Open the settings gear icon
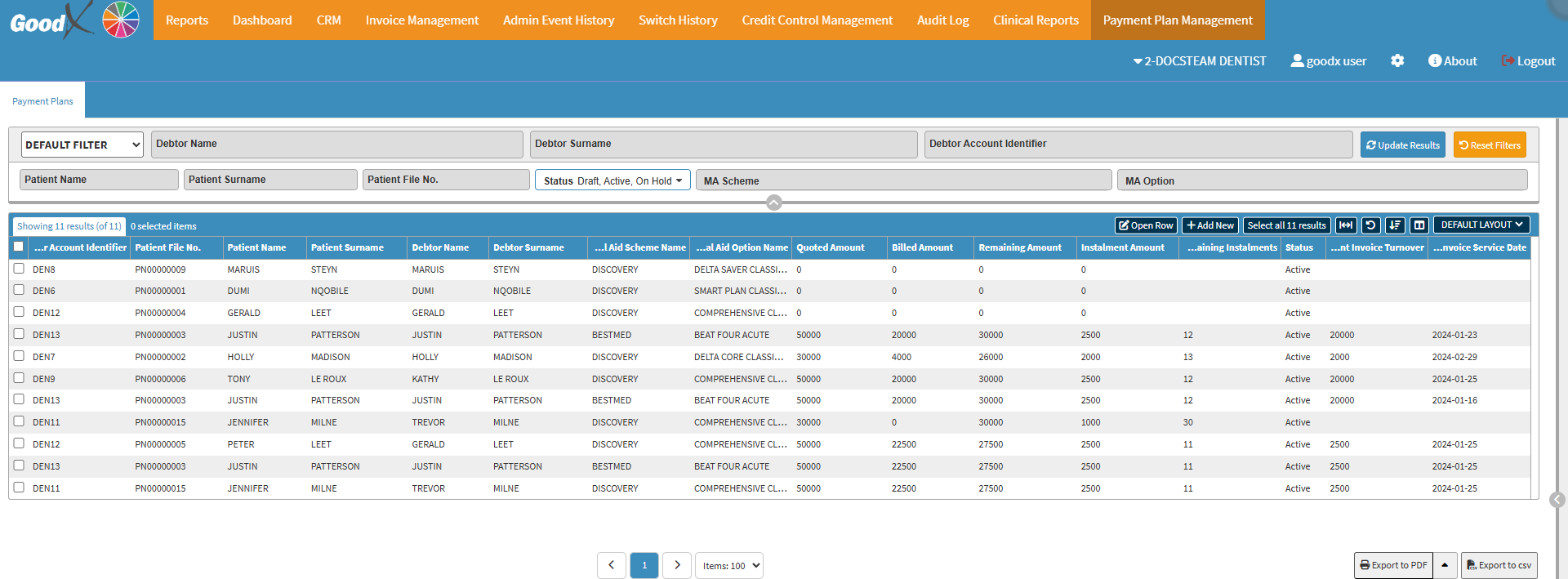 coord(1397,61)
